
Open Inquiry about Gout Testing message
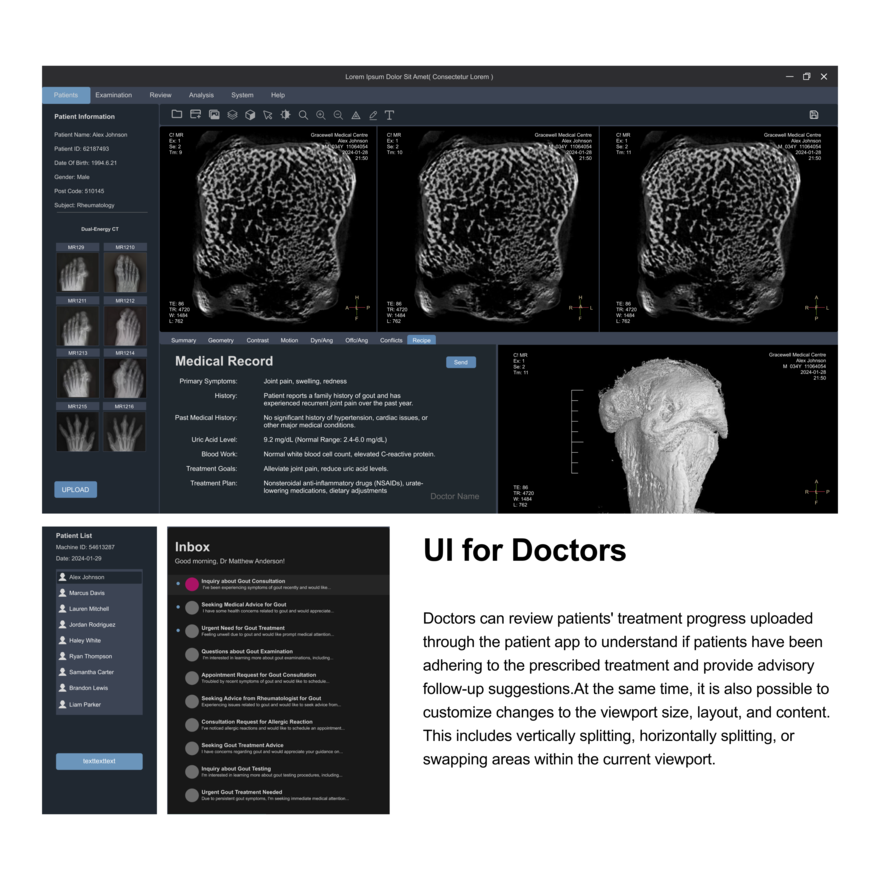[x=278, y=772]
